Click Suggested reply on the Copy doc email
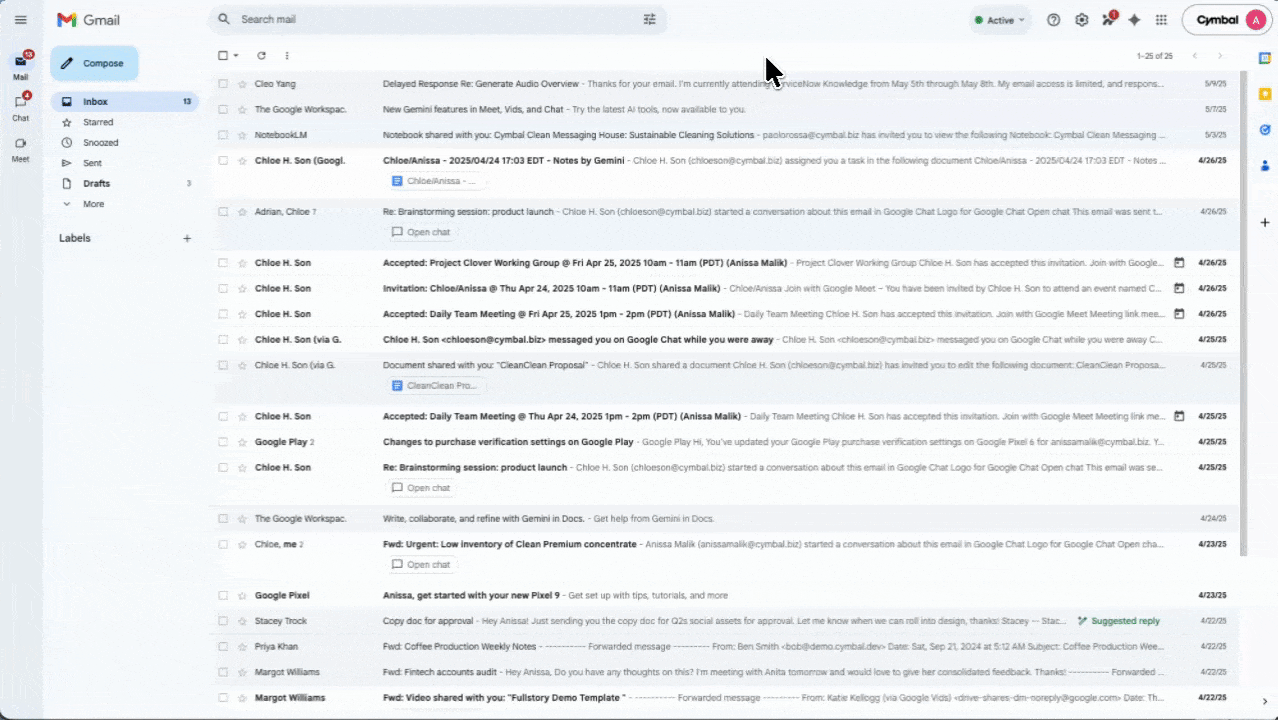1278x720 pixels. click(1118, 620)
